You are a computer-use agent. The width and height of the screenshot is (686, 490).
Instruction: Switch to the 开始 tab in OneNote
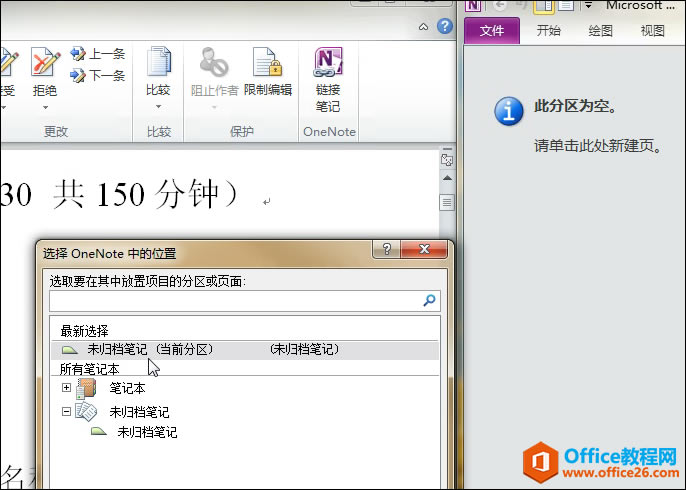549,31
